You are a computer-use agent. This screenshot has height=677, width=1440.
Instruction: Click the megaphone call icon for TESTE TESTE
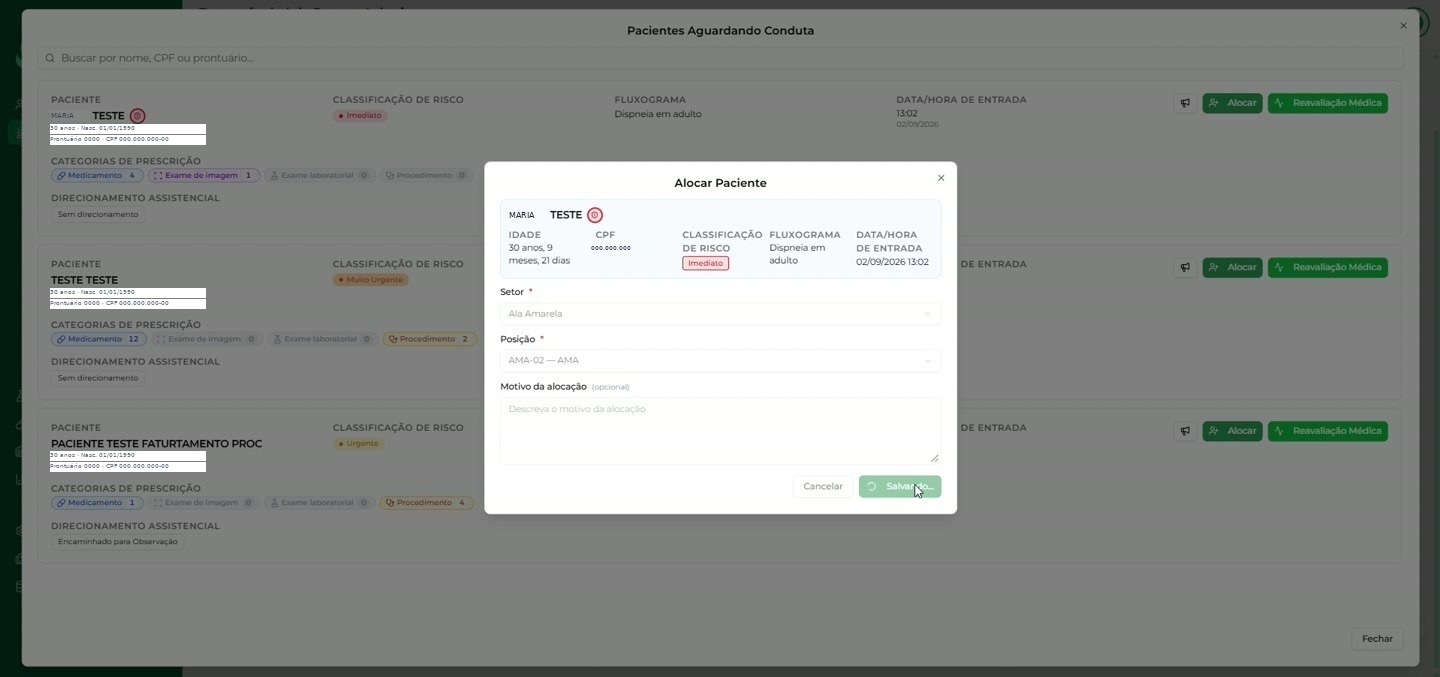1185,267
